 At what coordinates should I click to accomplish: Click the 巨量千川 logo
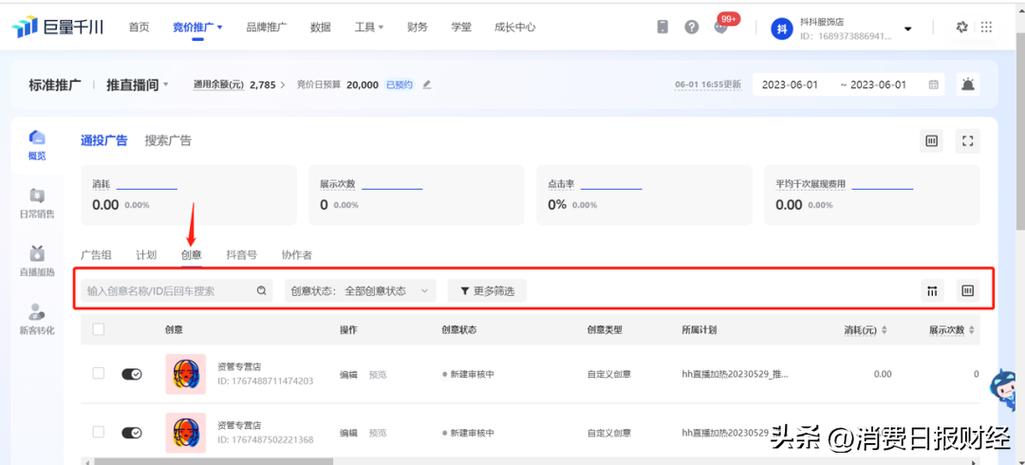(x=58, y=27)
